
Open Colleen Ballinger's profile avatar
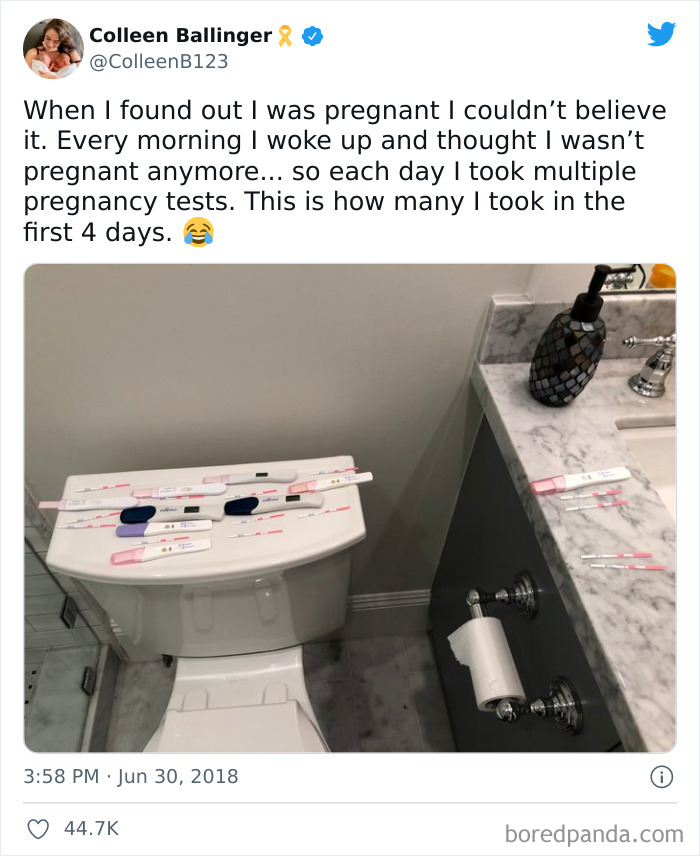[53, 49]
